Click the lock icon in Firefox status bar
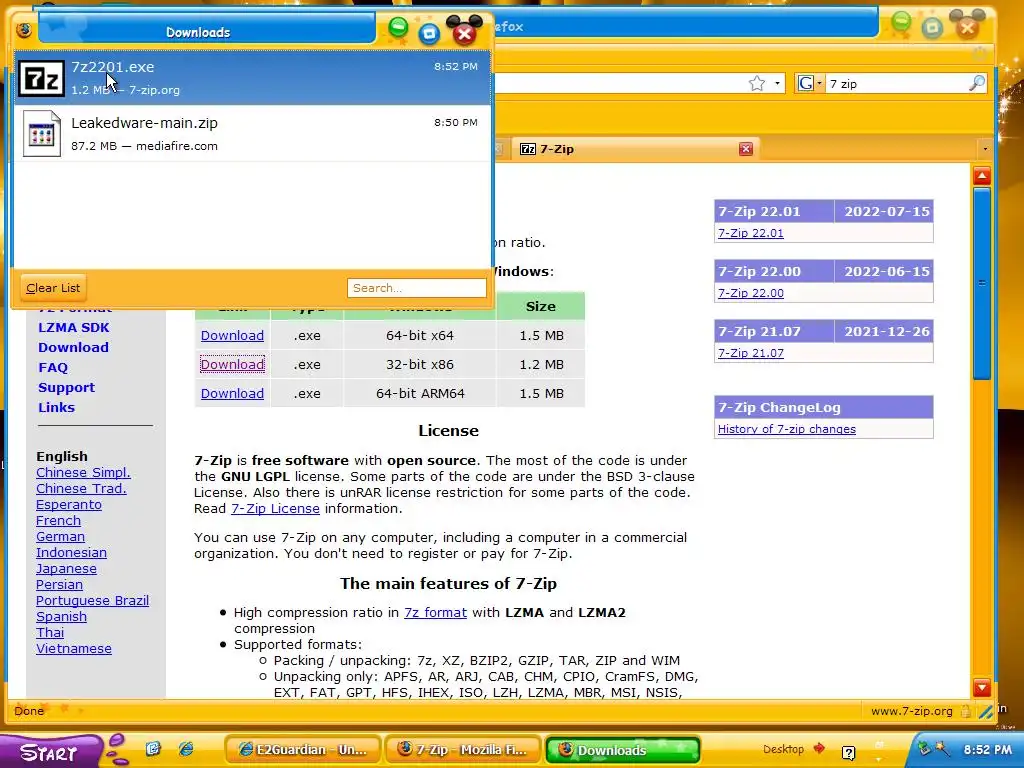Viewport: 1024px width, 768px height. click(x=966, y=711)
